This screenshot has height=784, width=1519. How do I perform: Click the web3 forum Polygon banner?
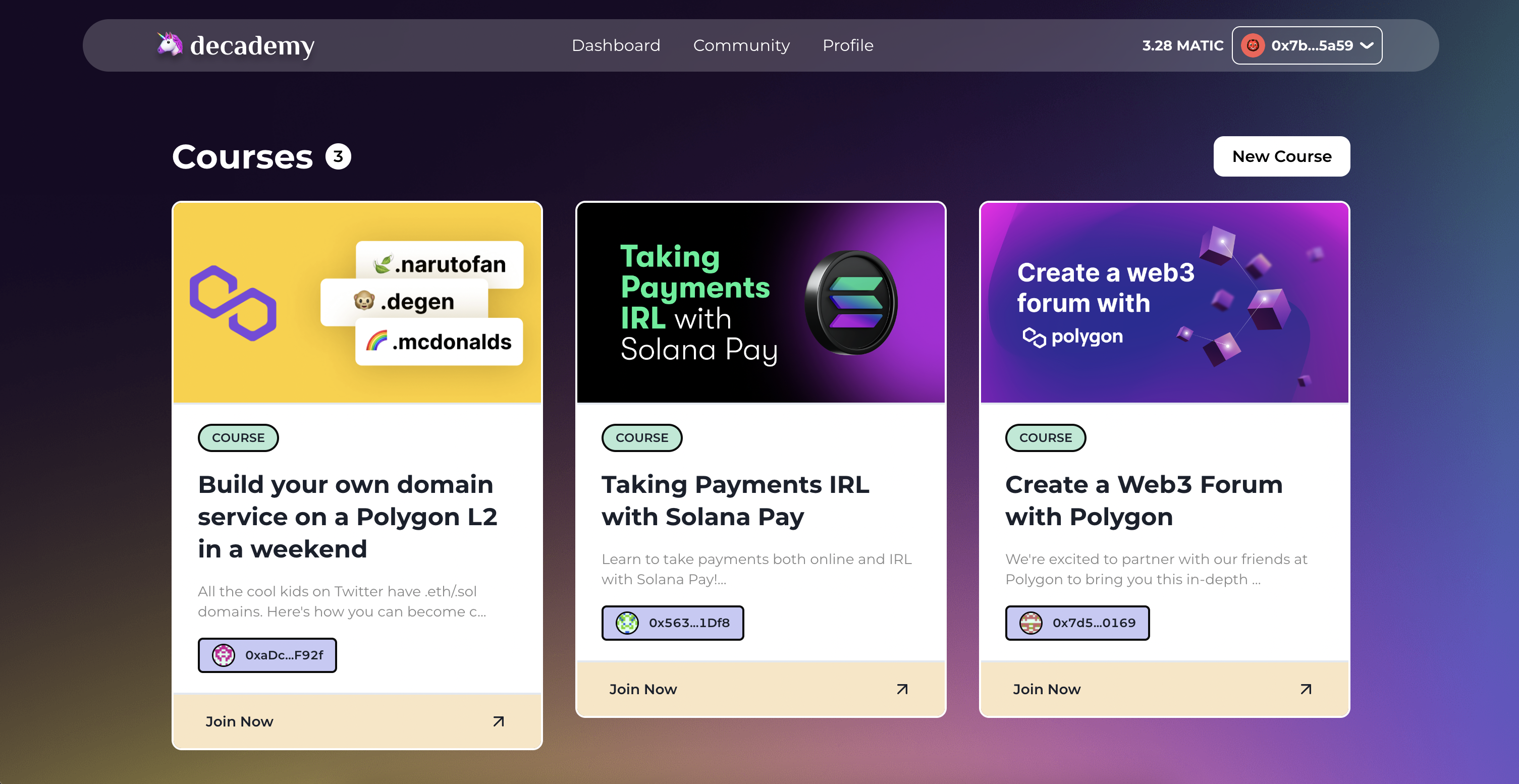tap(1164, 303)
